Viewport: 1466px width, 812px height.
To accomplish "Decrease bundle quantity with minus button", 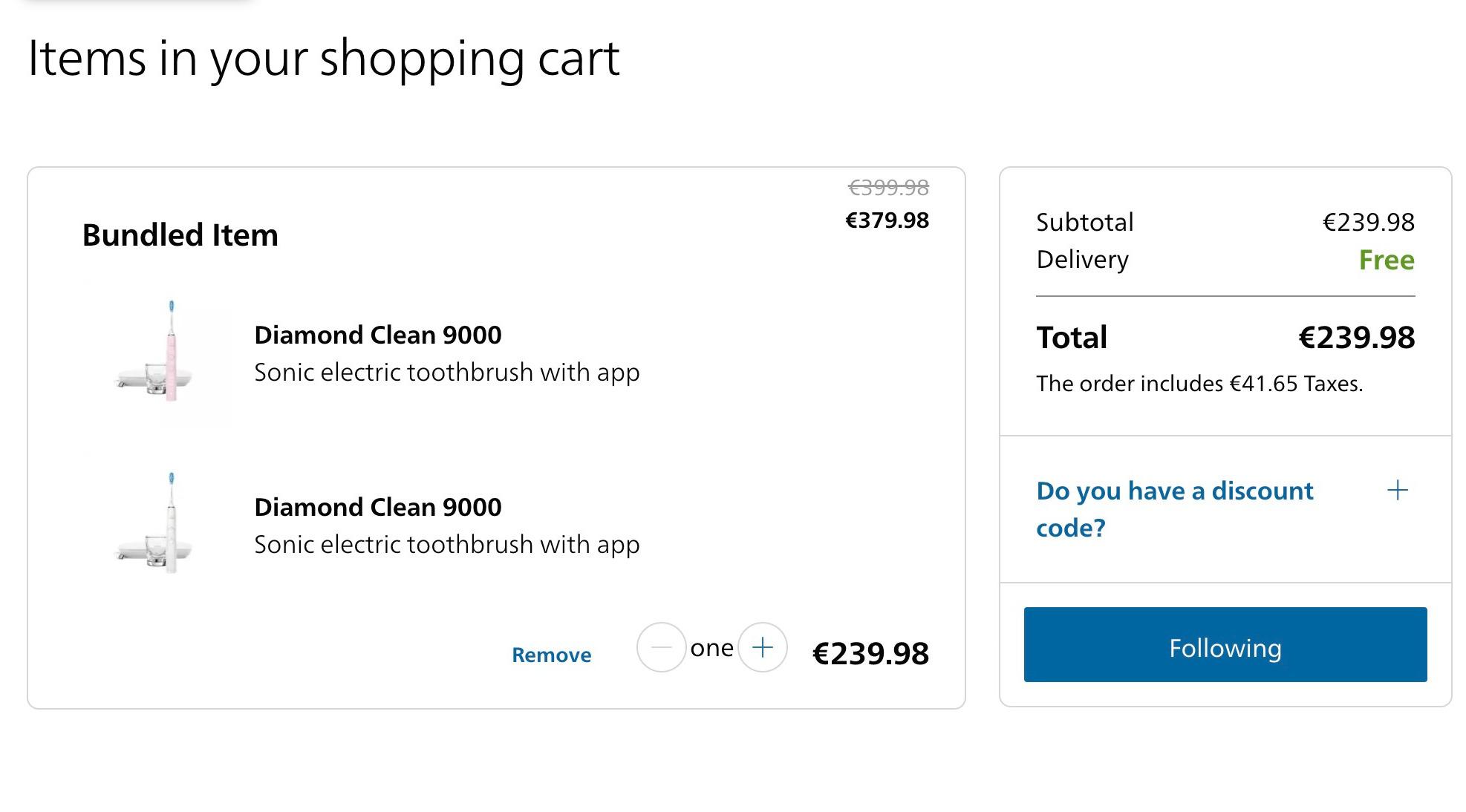I will click(661, 647).
